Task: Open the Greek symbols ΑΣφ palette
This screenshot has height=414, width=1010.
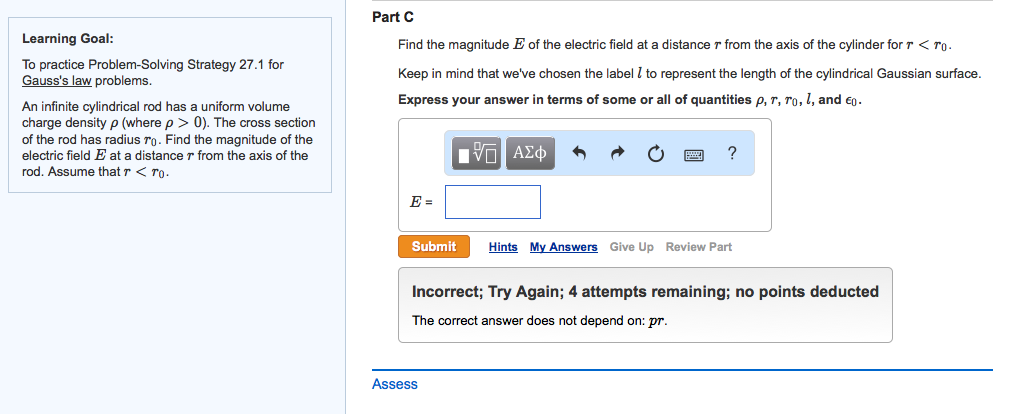Action: [530, 153]
